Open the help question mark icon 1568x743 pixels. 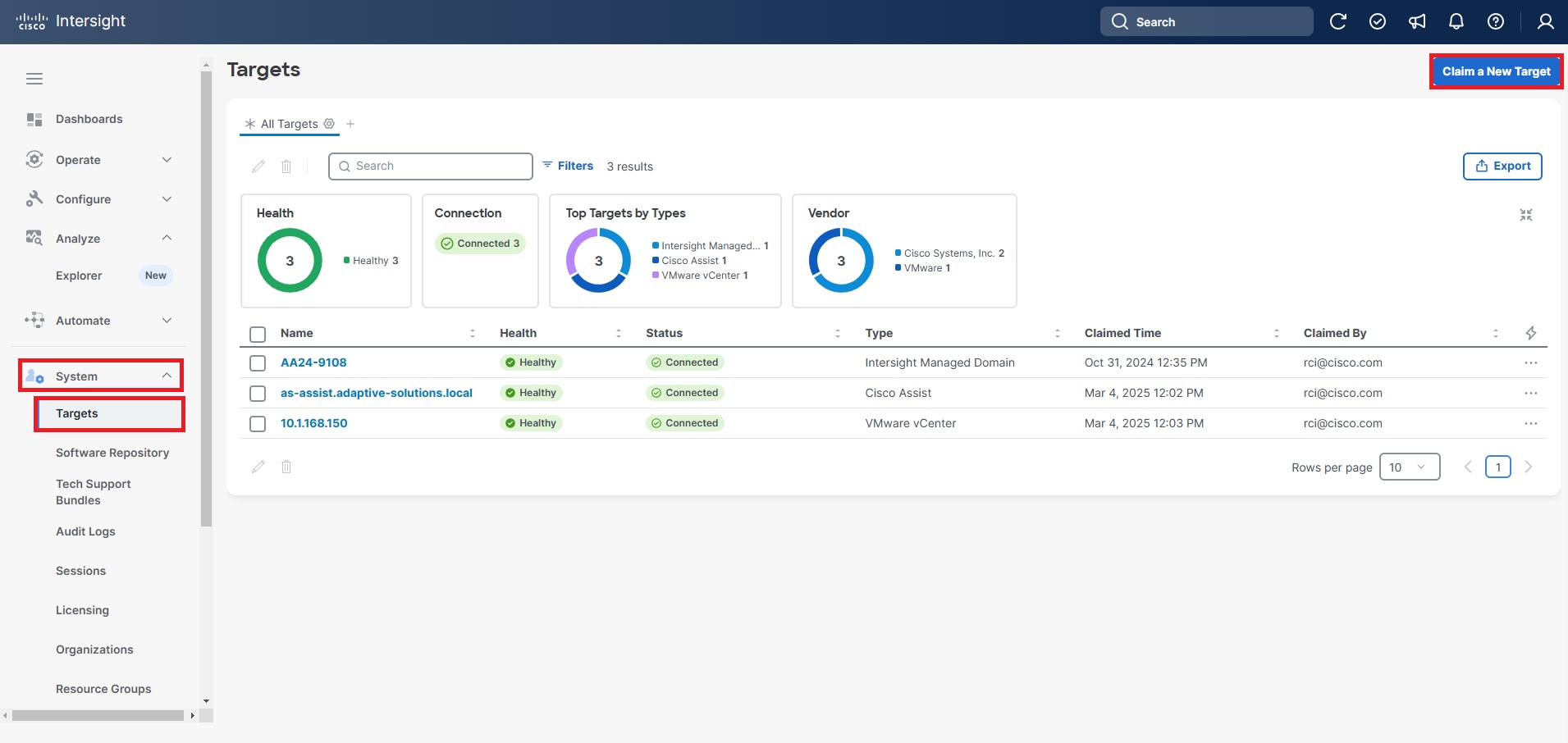point(1496,22)
